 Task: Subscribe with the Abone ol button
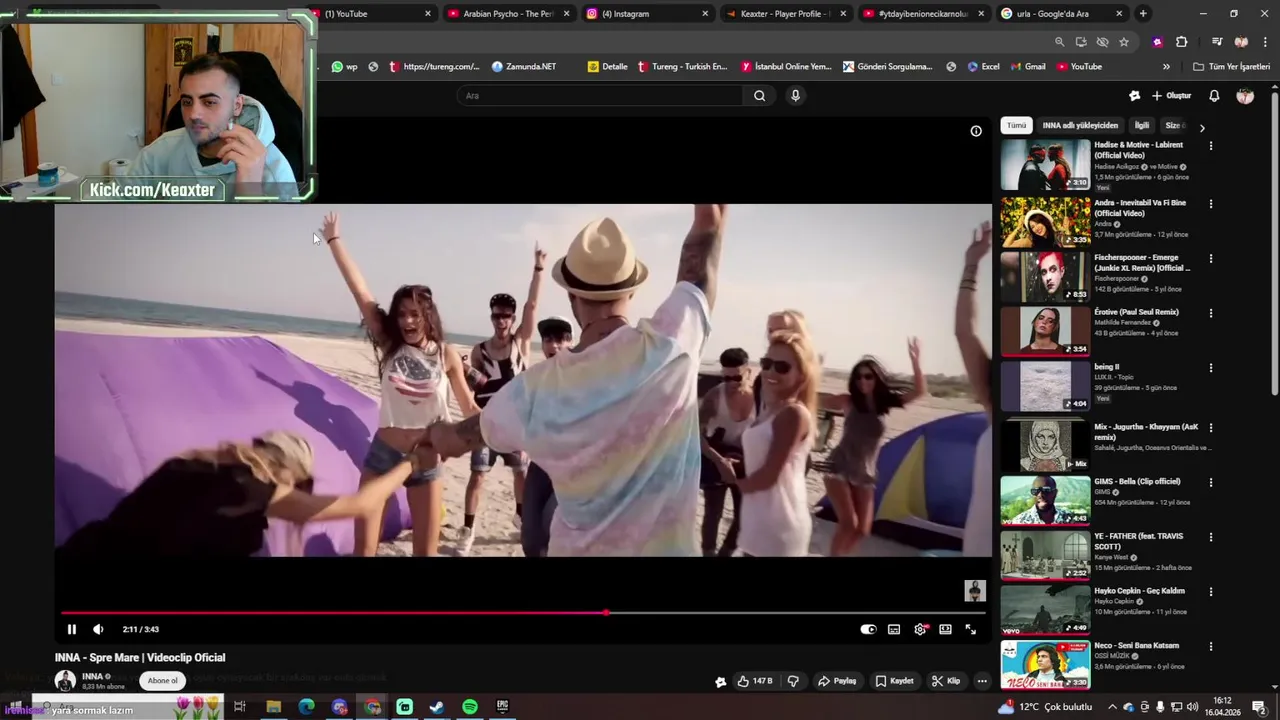pyautogui.click(x=162, y=681)
